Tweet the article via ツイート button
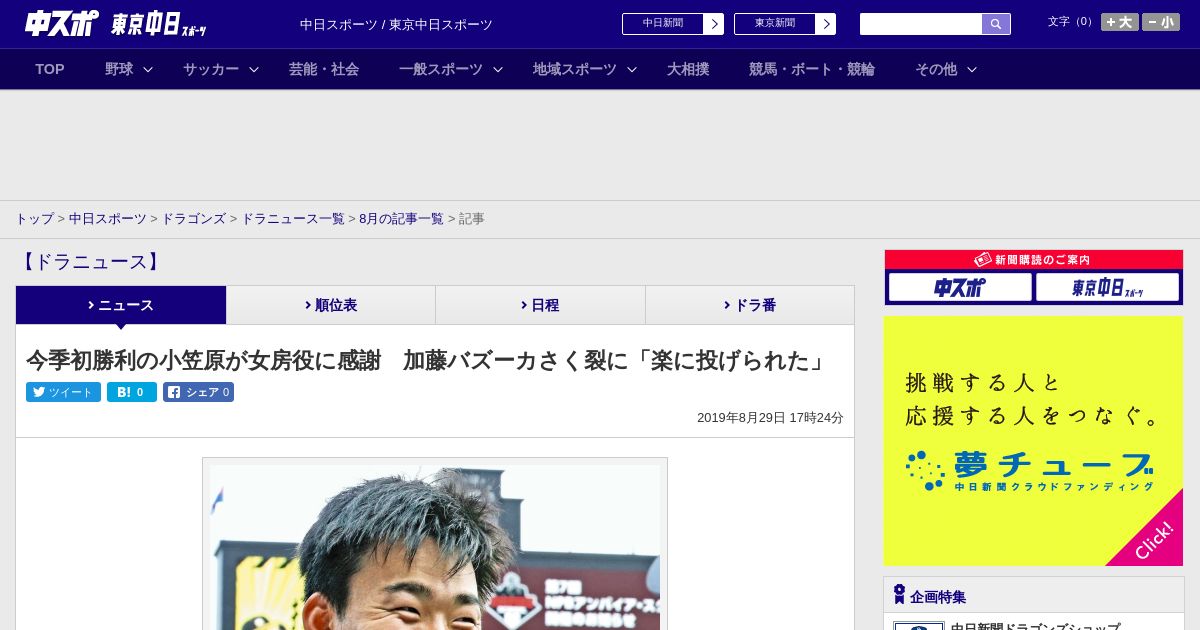 [63, 392]
